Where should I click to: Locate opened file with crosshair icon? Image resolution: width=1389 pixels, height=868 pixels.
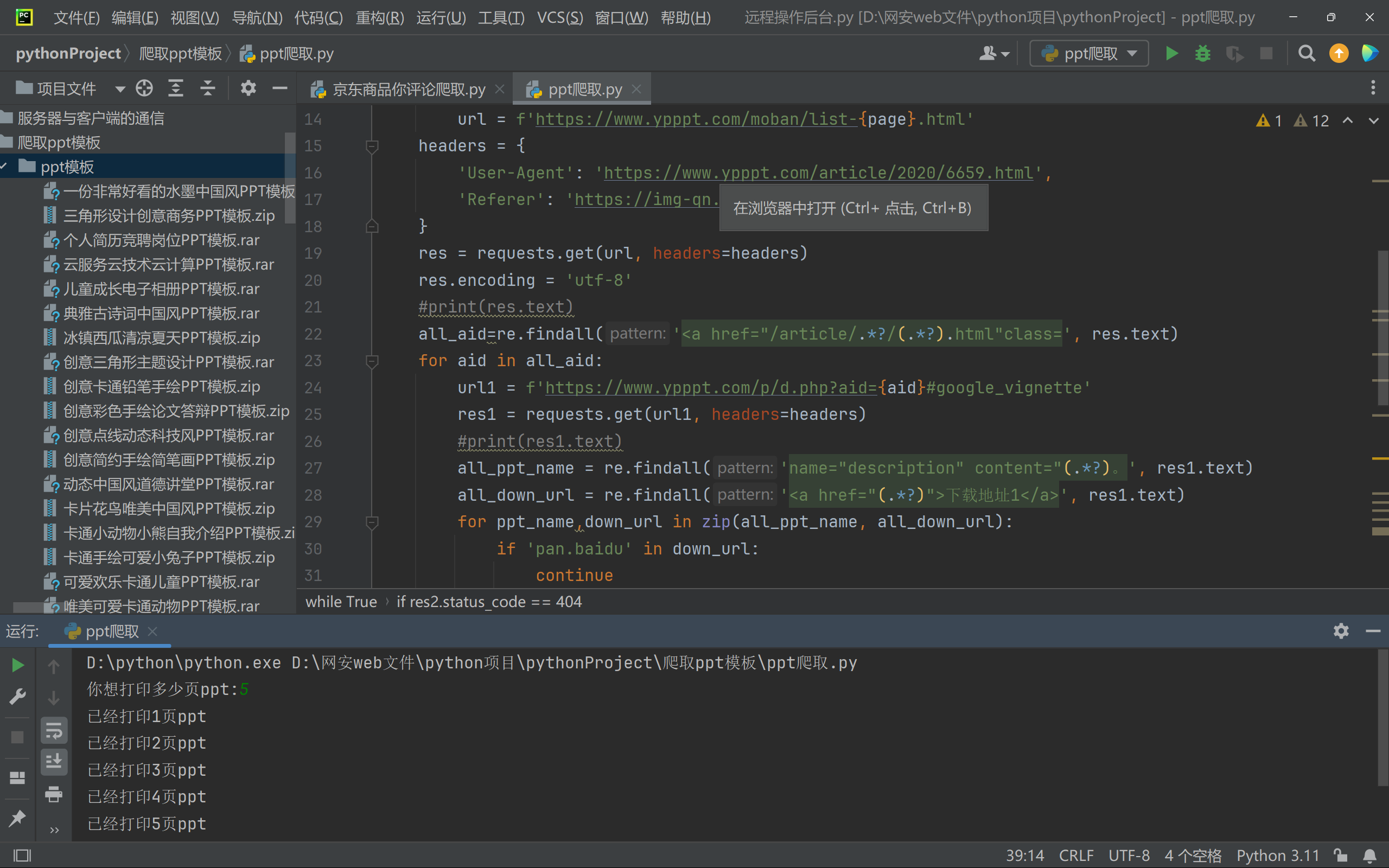[144, 88]
